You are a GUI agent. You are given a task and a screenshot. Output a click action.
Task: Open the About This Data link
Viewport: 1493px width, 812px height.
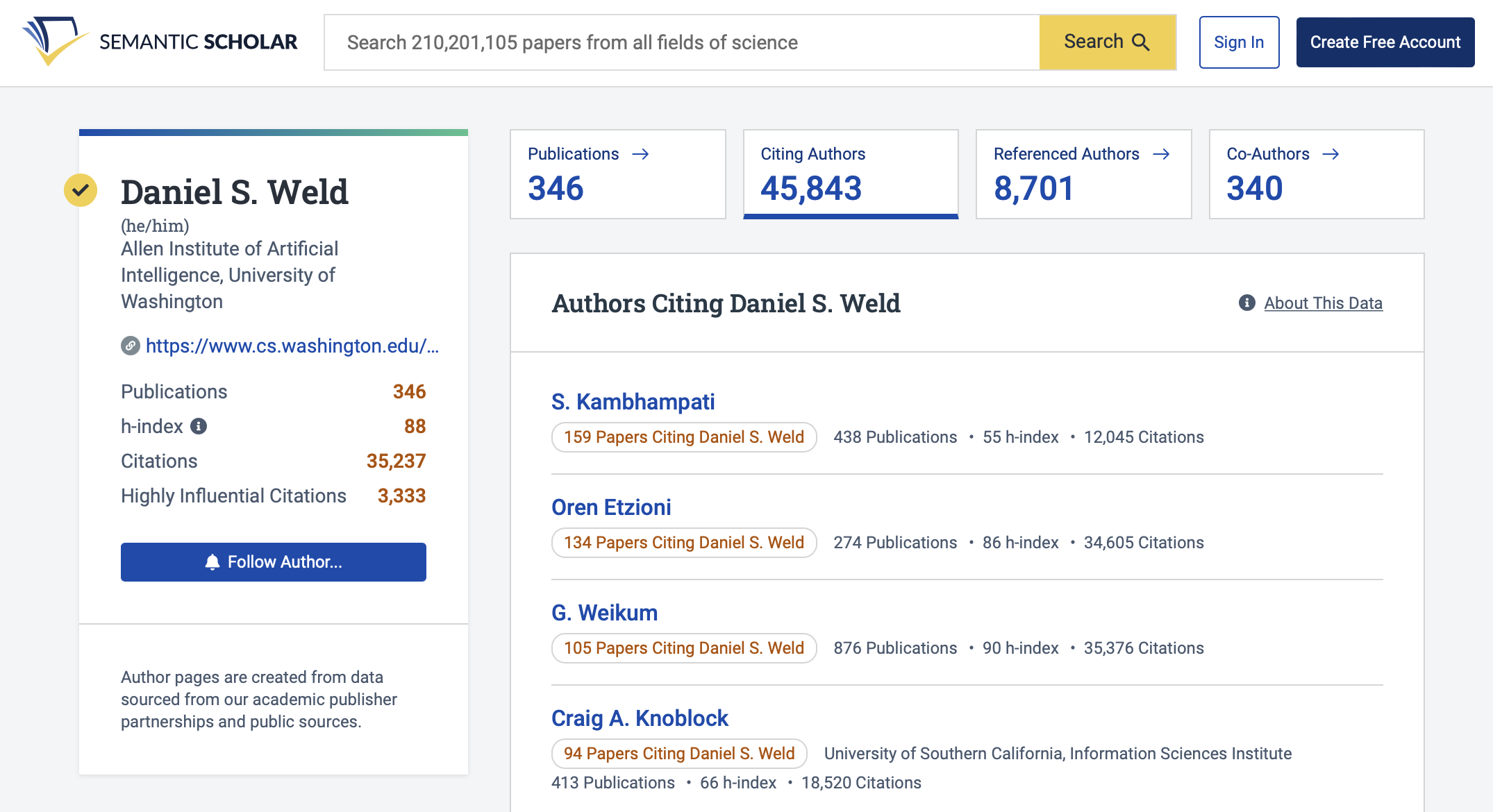pos(1323,303)
